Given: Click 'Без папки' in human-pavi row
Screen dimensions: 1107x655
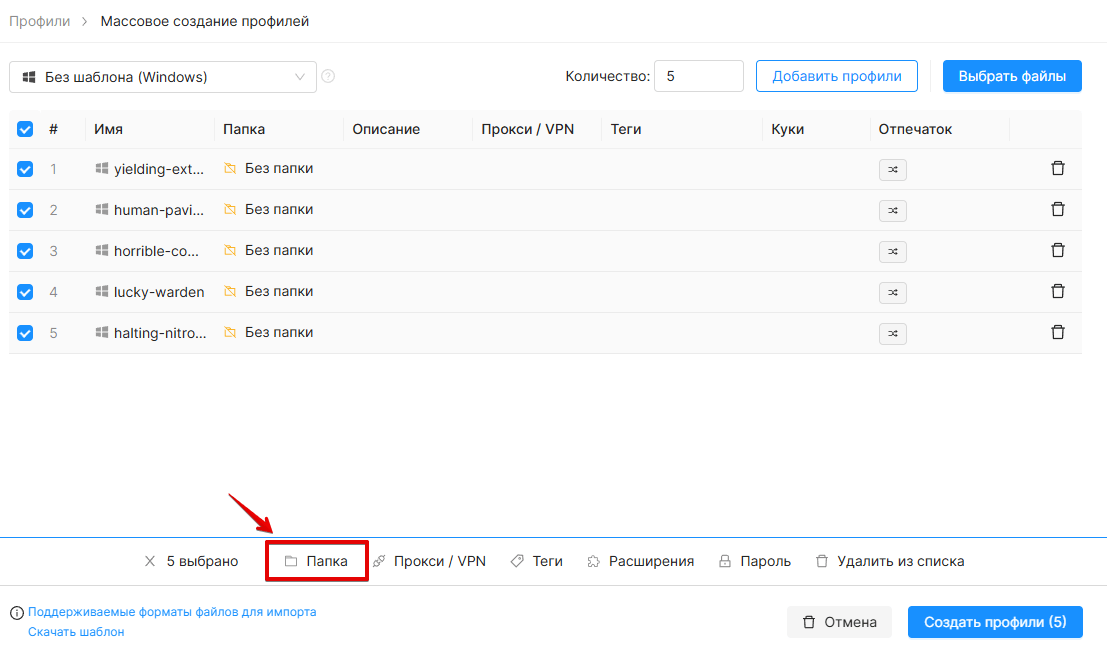Looking at the screenshot, I should click(x=279, y=209).
